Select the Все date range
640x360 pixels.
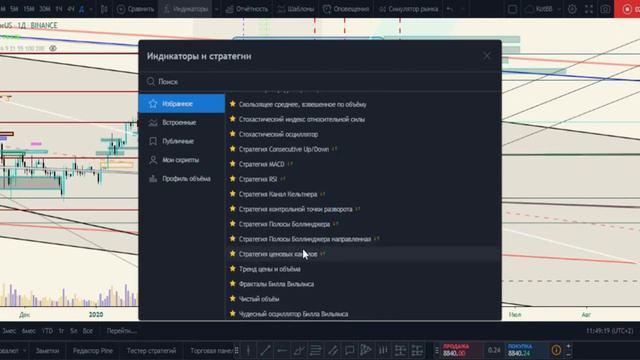(88, 331)
